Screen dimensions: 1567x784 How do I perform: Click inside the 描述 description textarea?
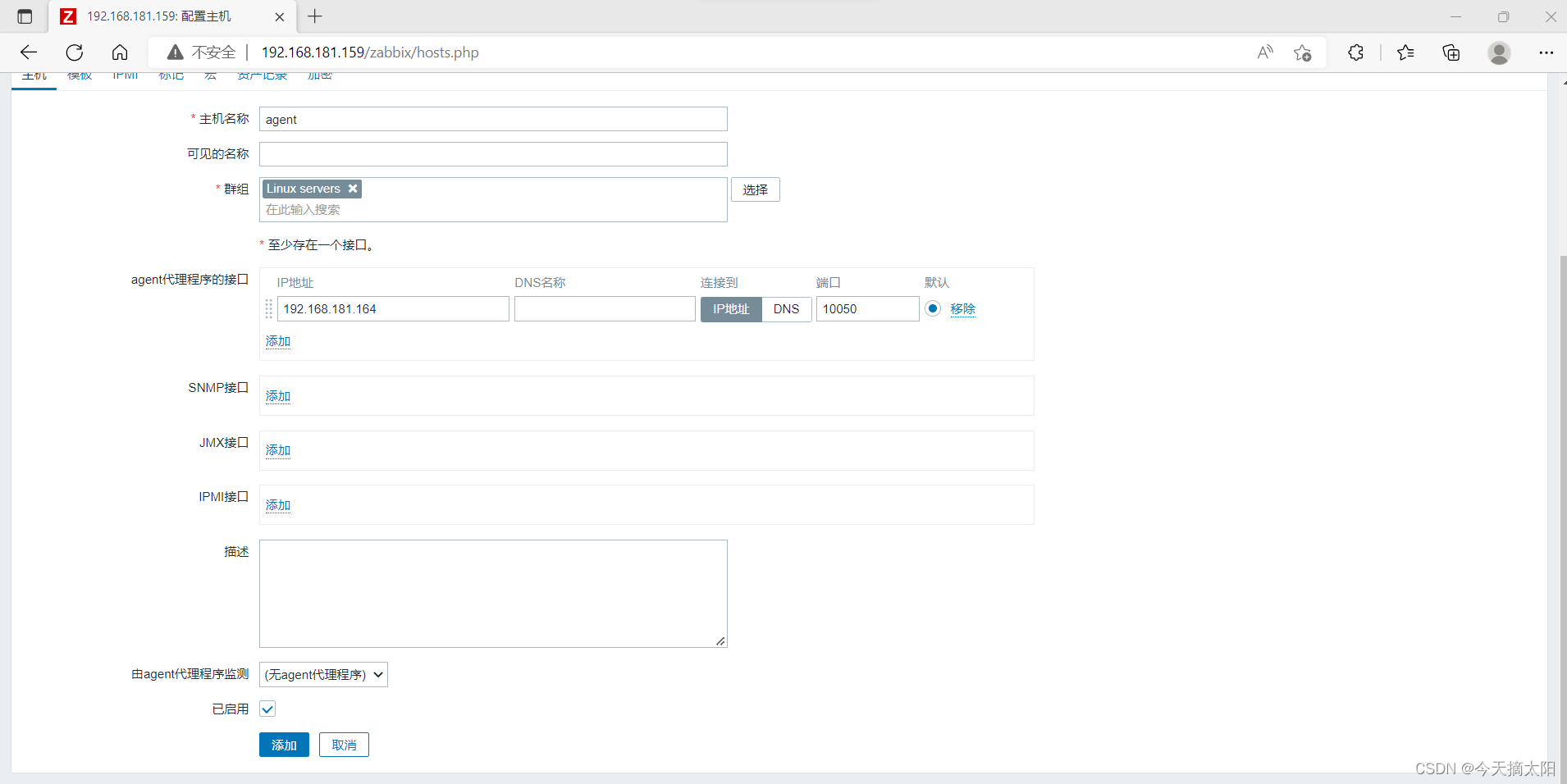493,594
